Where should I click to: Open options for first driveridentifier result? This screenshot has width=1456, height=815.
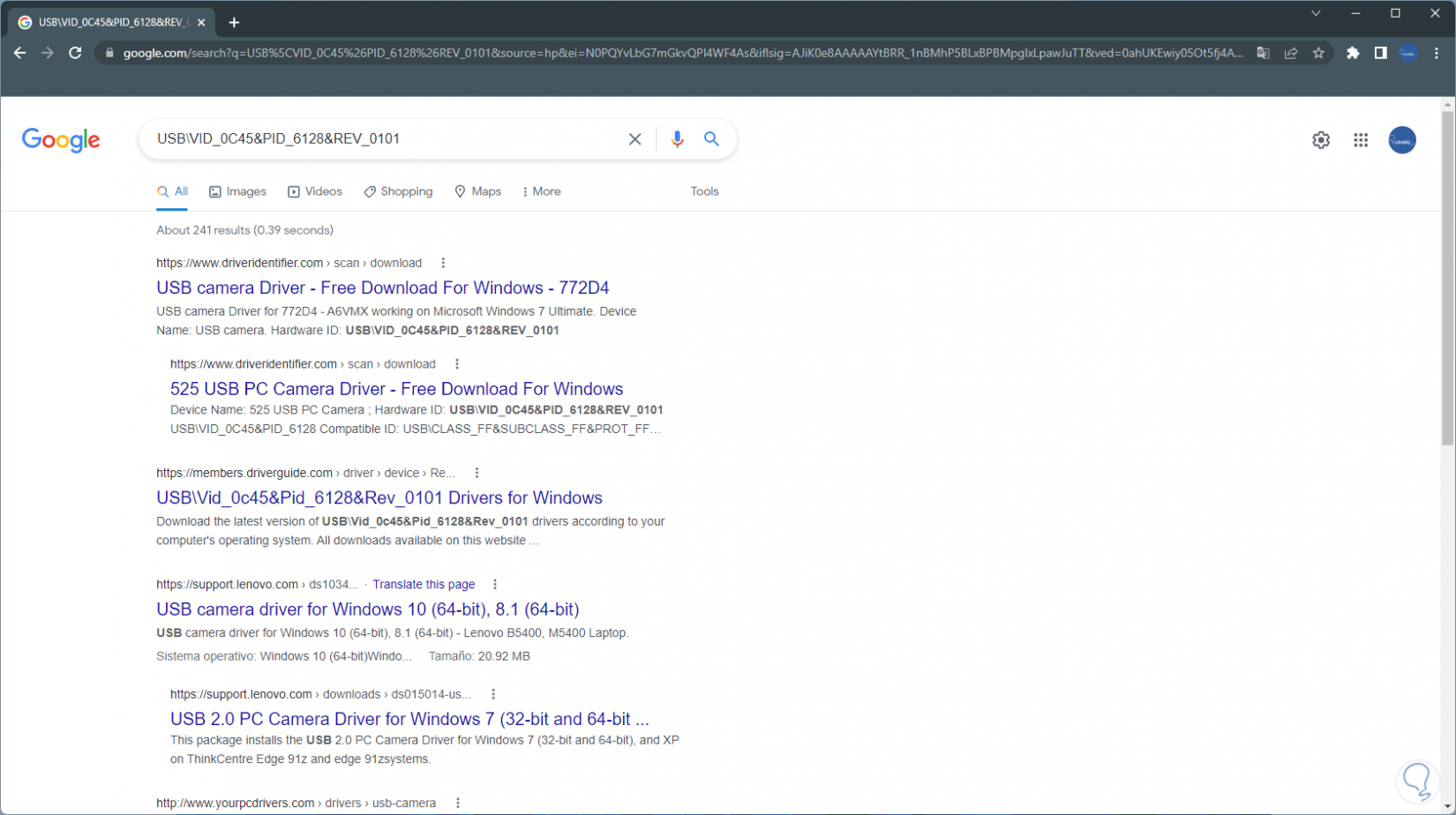[443, 263]
